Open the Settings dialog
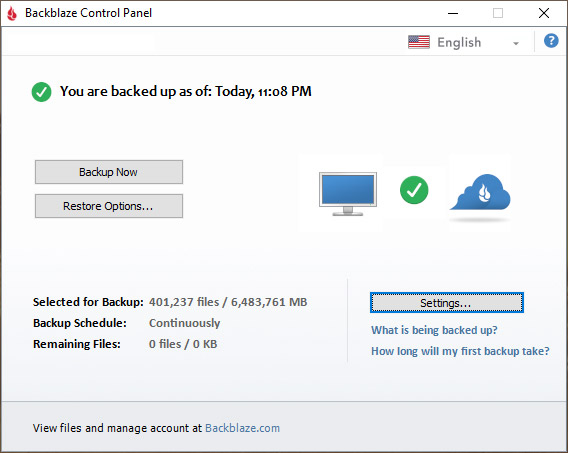Image resolution: width=568 pixels, height=453 pixels. click(x=447, y=303)
